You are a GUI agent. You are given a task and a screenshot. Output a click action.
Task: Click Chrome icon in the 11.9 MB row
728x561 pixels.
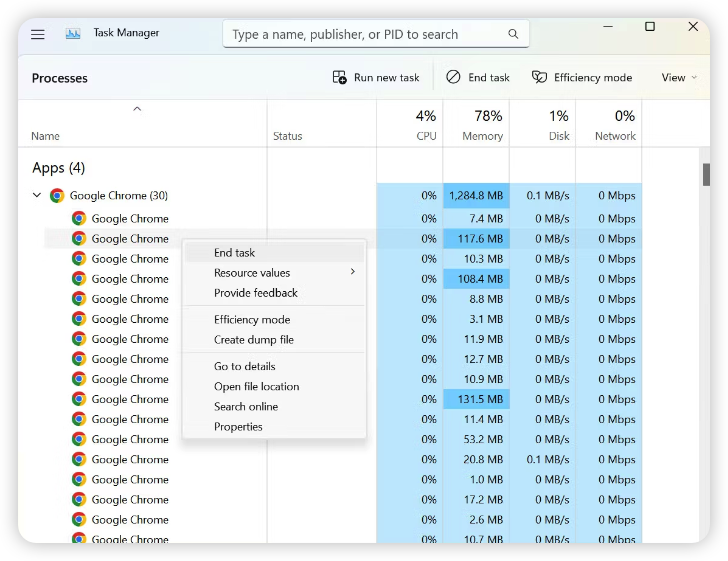point(79,339)
